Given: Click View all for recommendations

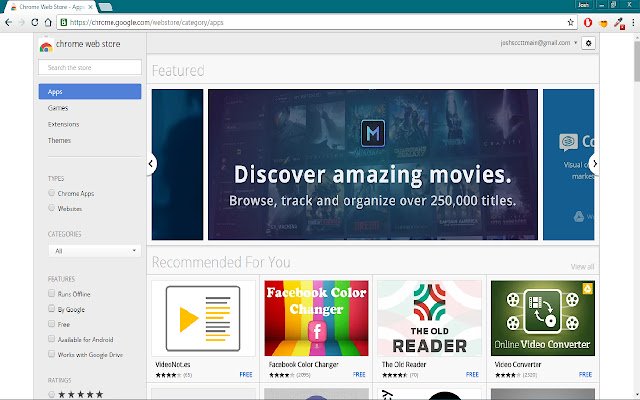Looking at the screenshot, I should [582, 267].
